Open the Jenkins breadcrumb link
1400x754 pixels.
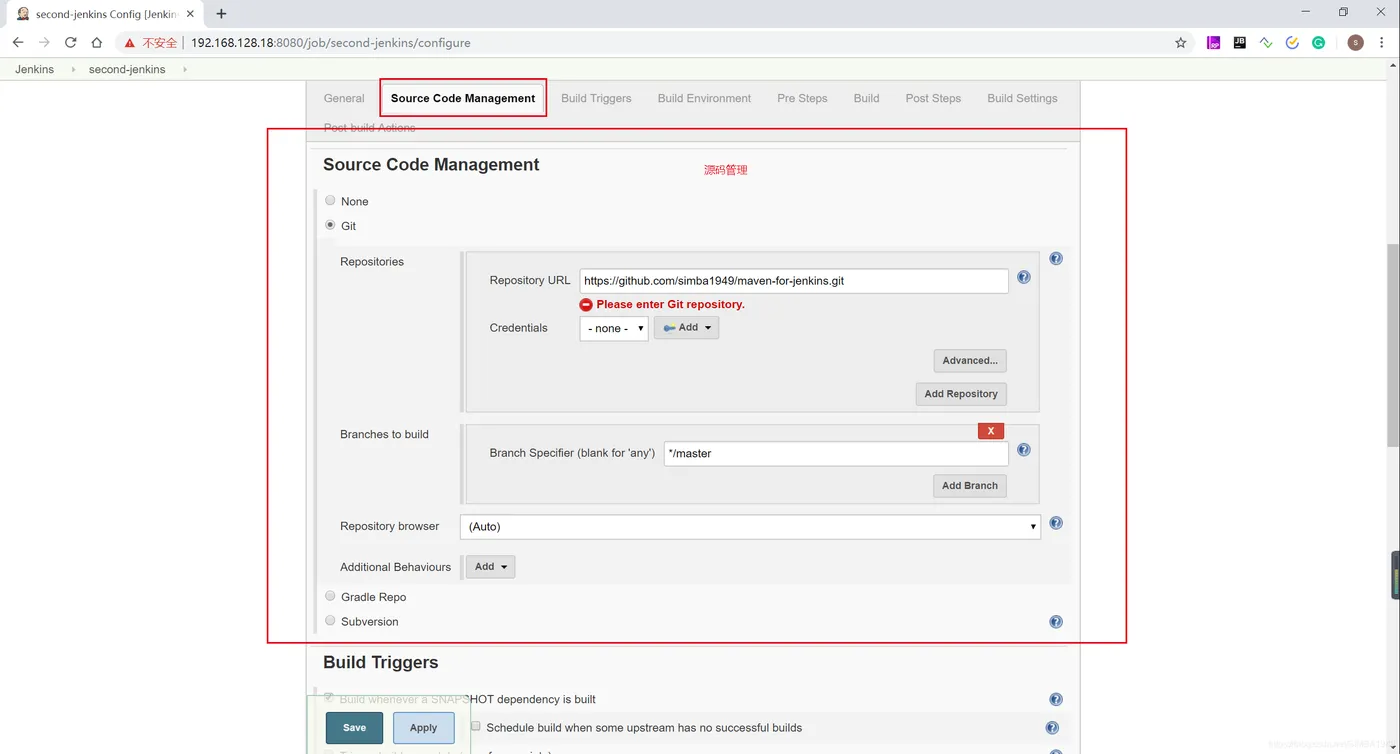34,69
